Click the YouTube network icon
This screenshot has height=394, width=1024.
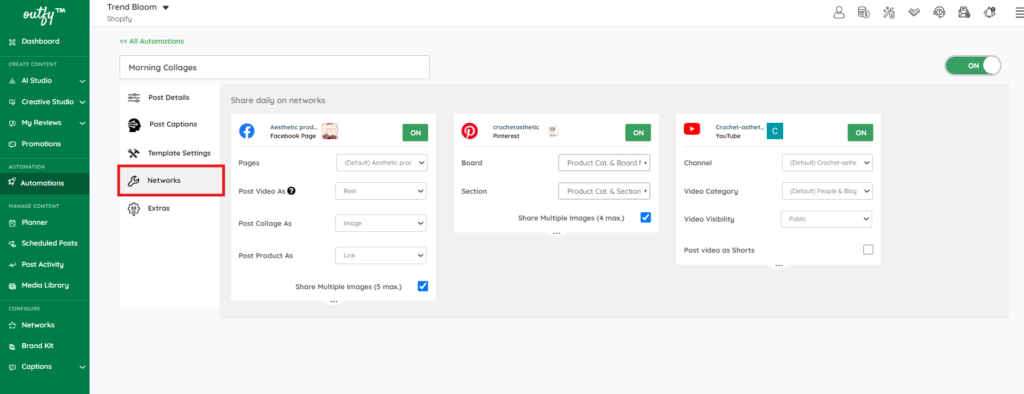(692, 129)
